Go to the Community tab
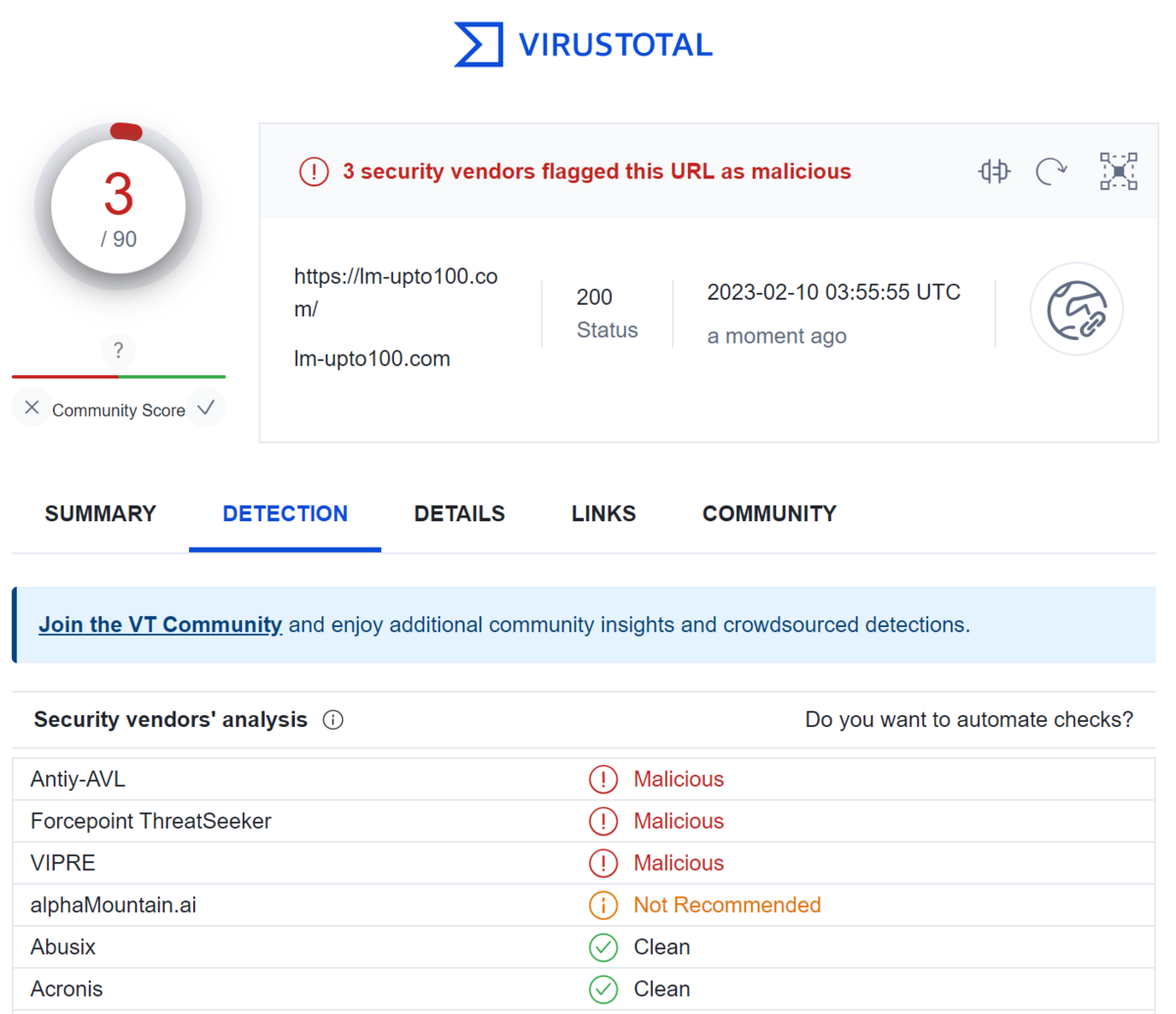1176x1014 pixels. pyautogui.click(x=769, y=513)
